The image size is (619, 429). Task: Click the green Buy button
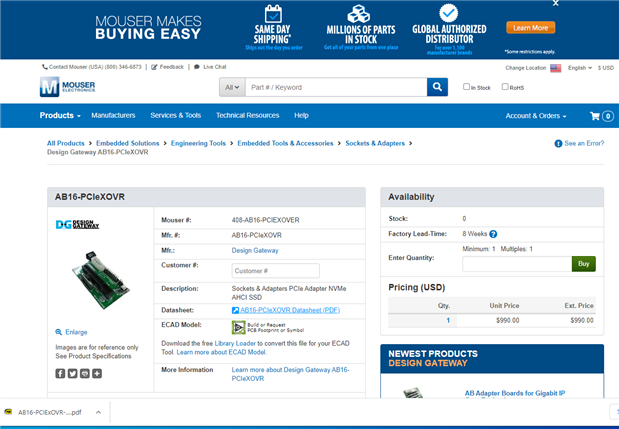(583, 264)
